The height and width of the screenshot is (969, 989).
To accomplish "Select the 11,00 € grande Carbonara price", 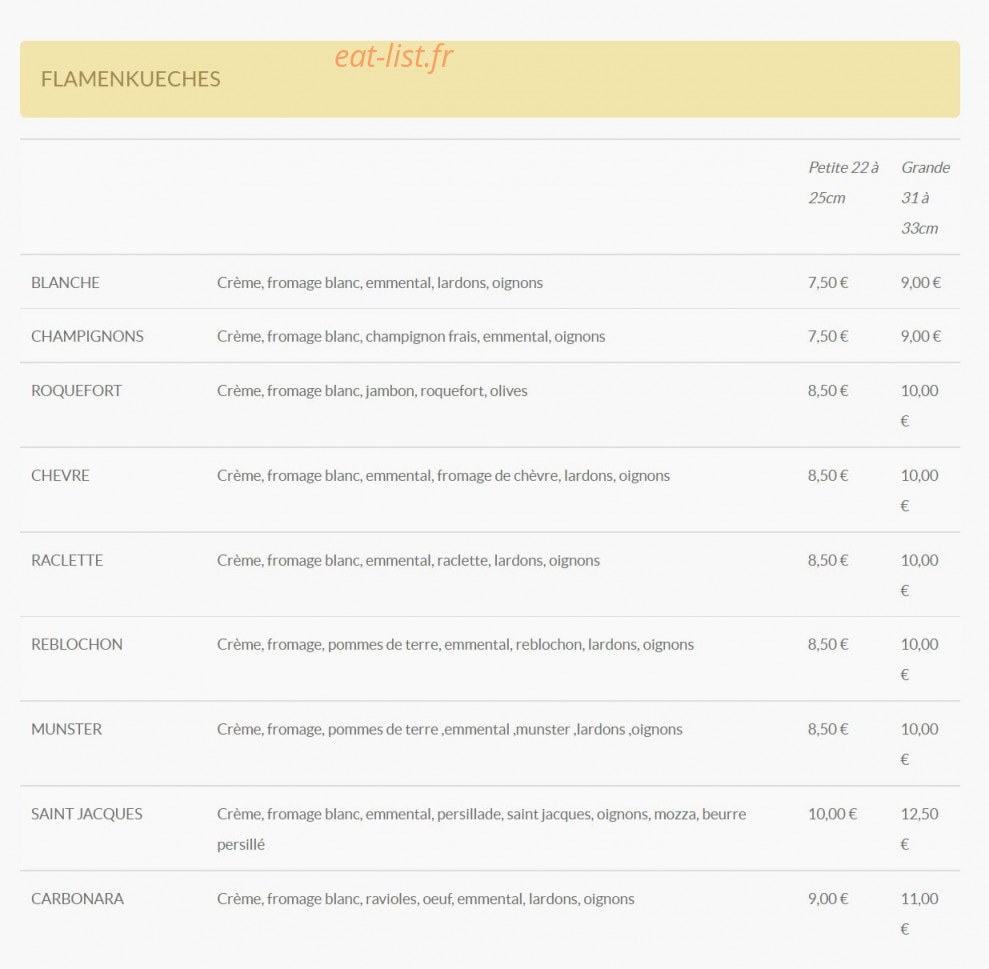I will pyautogui.click(x=920, y=913).
